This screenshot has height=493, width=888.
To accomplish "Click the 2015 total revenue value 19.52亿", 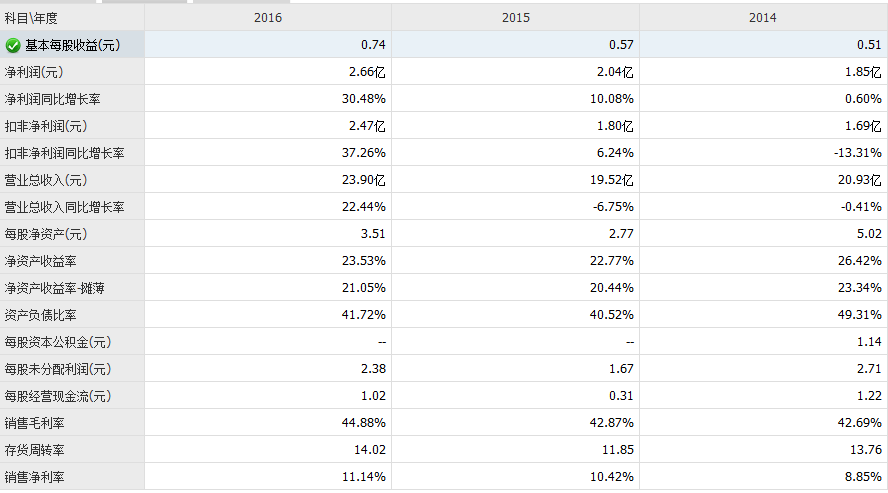I will pos(612,180).
